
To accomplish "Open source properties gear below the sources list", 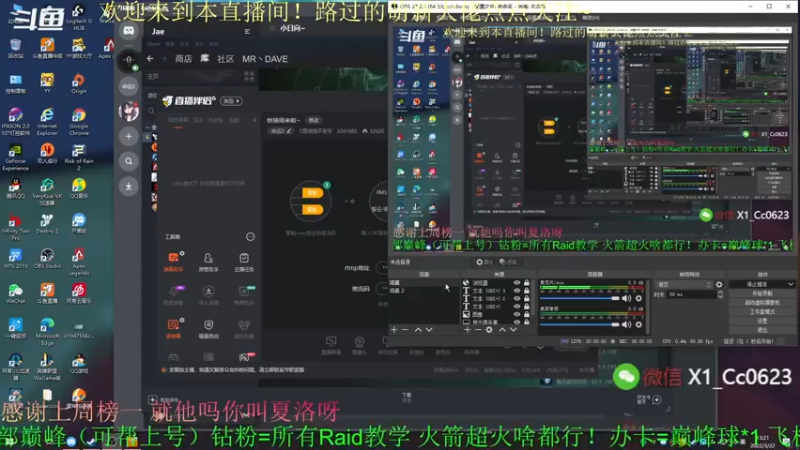I will click(489, 330).
